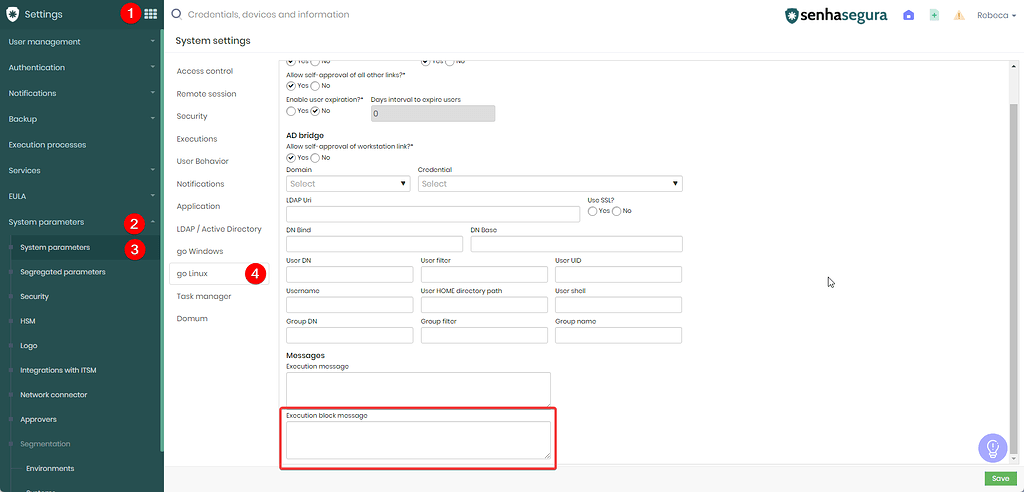Open Access control settings tab
The image size is (1024, 492).
pos(204,71)
